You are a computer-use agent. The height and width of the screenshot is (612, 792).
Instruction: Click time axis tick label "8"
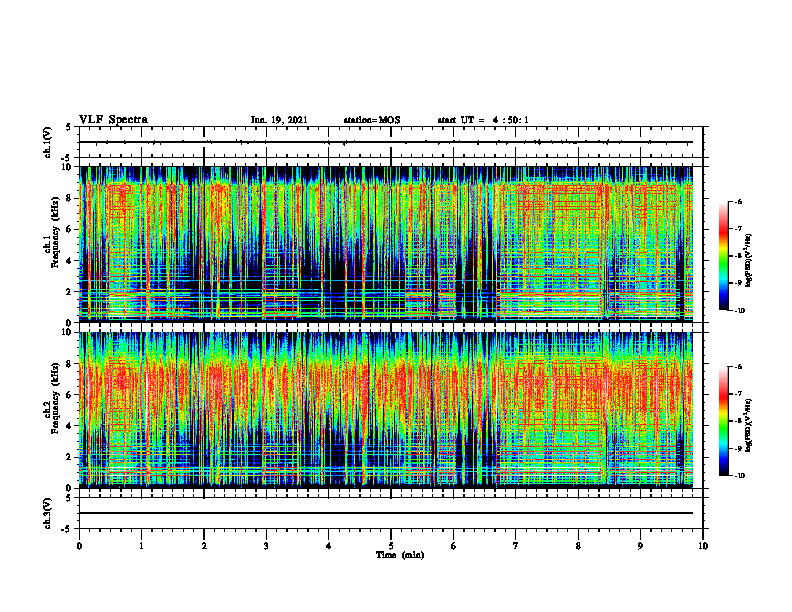578,545
